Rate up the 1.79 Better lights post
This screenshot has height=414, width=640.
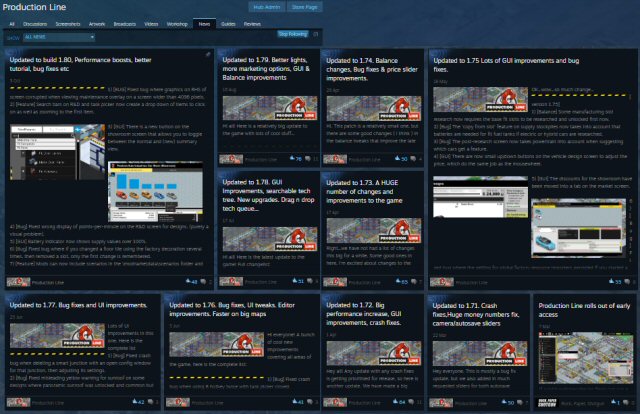292,158
